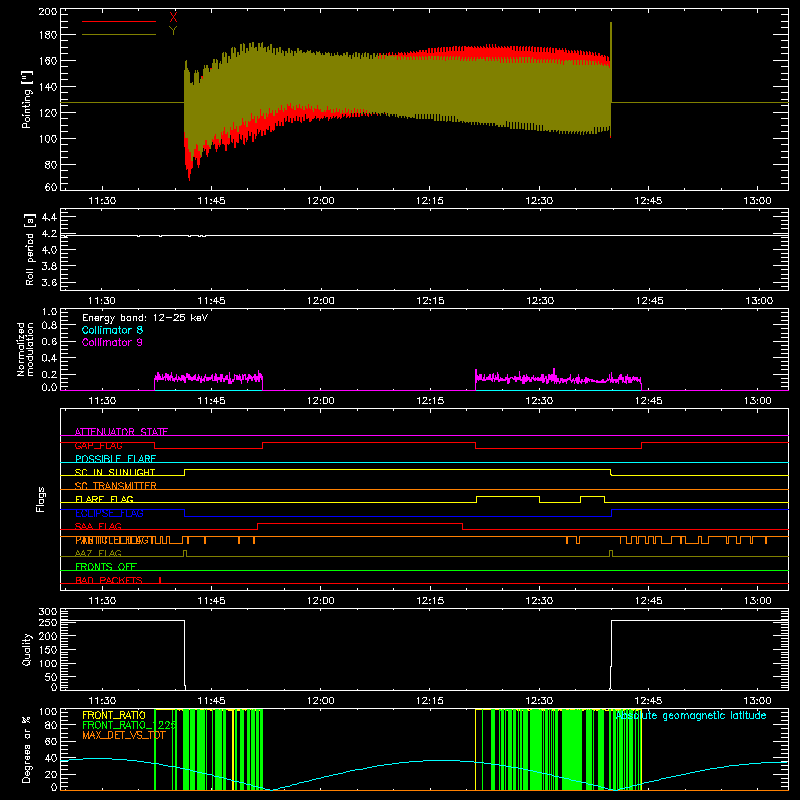Select the ECLIPSE_FLAG label
This screenshot has width=800, height=800.
[x=109, y=513]
